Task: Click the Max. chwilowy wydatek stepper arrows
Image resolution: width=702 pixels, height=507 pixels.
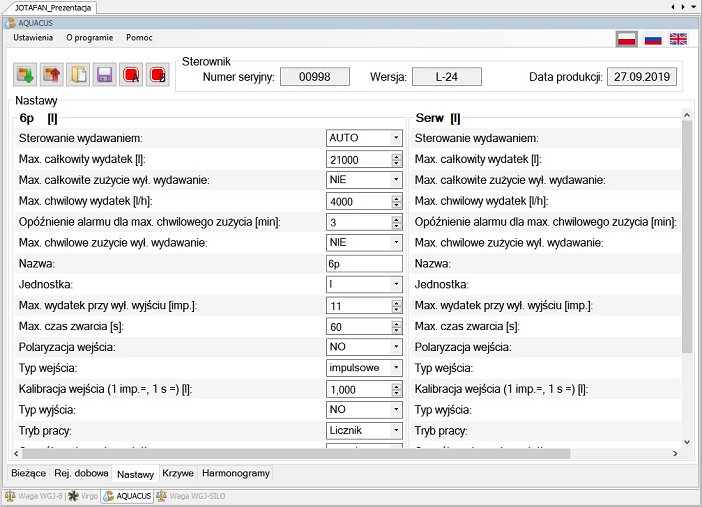Action: click(396, 202)
